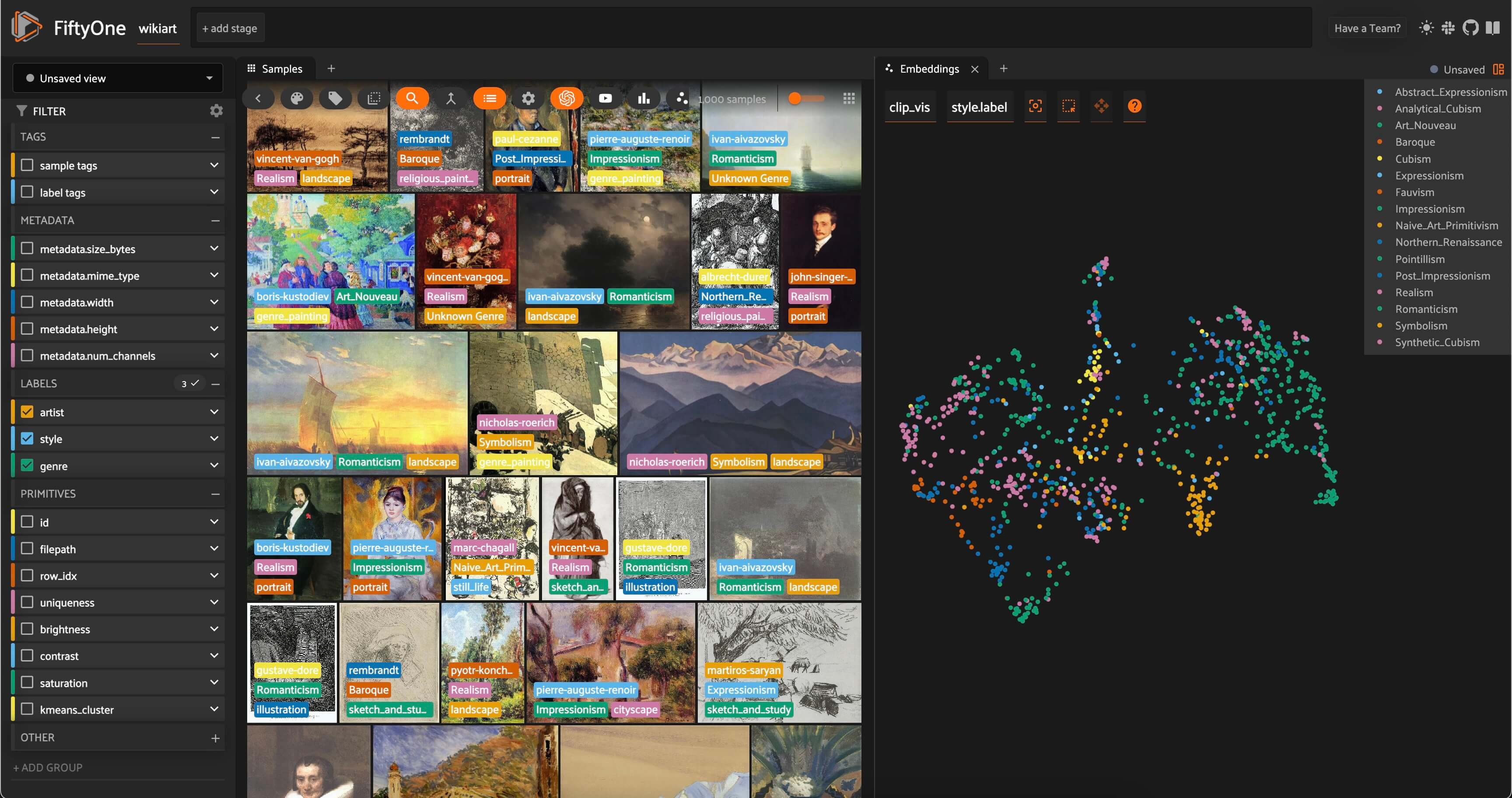The image size is (1512, 798).
Task: Enable metadata.width checkbox
Action: click(27, 302)
